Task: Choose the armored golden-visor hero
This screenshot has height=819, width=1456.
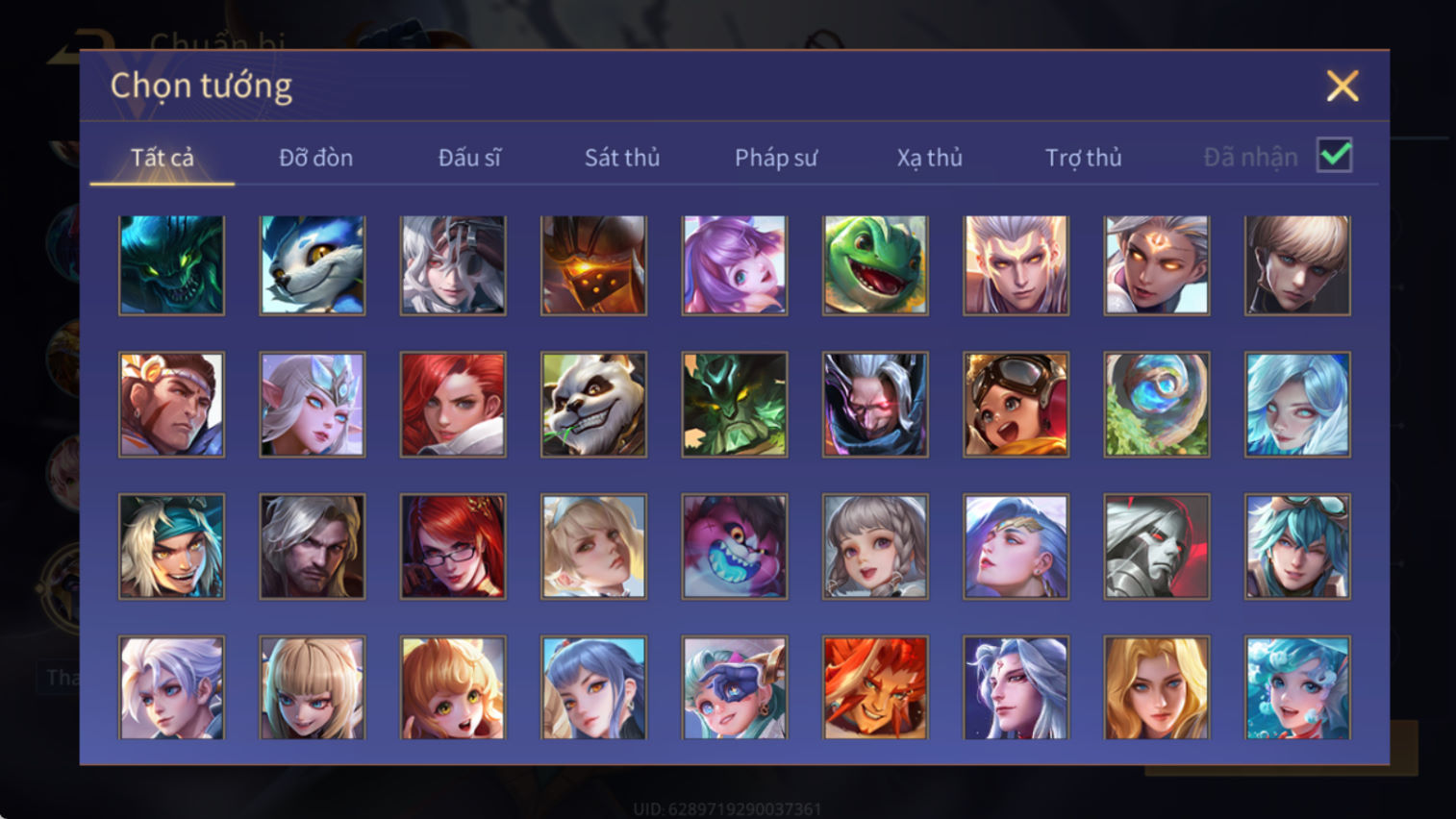Action: pyautogui.click(x=593, y=265)
